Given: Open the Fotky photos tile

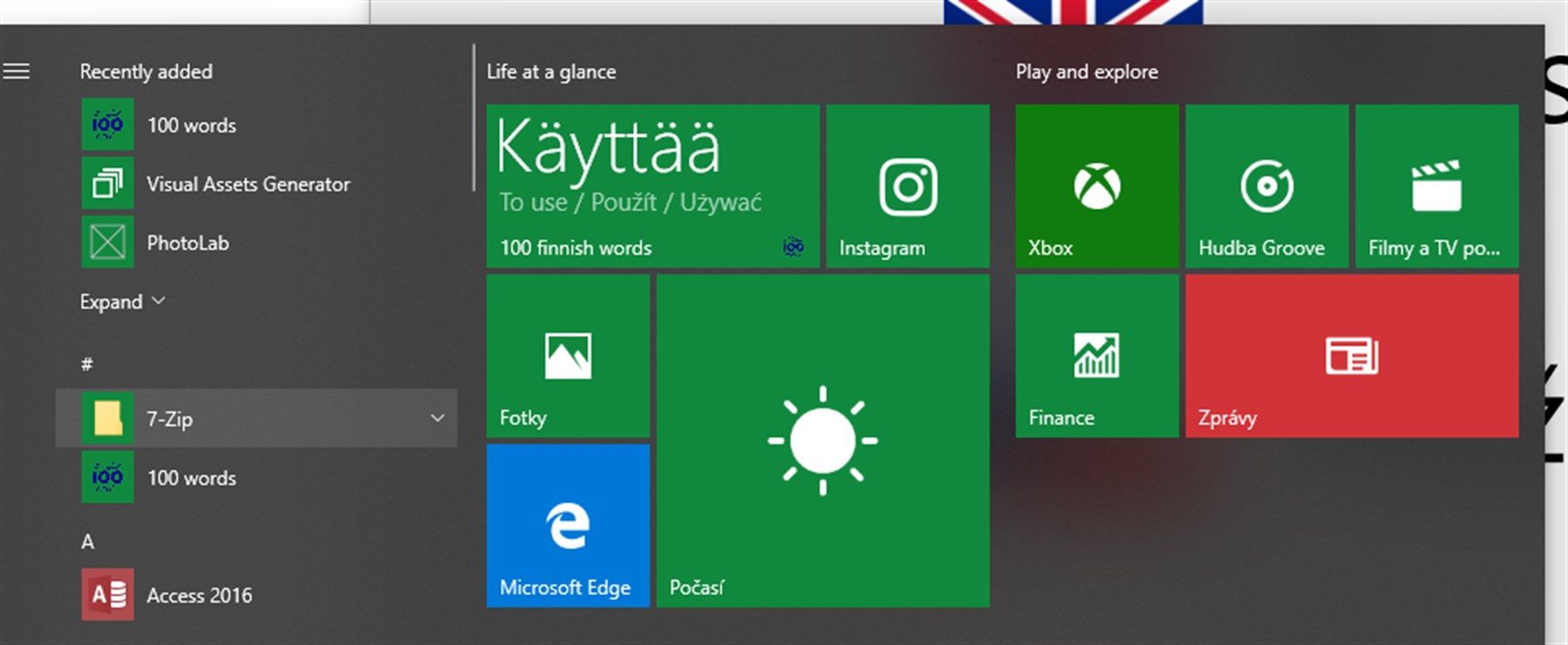Looking at the screenshot, I should [568, 356].
